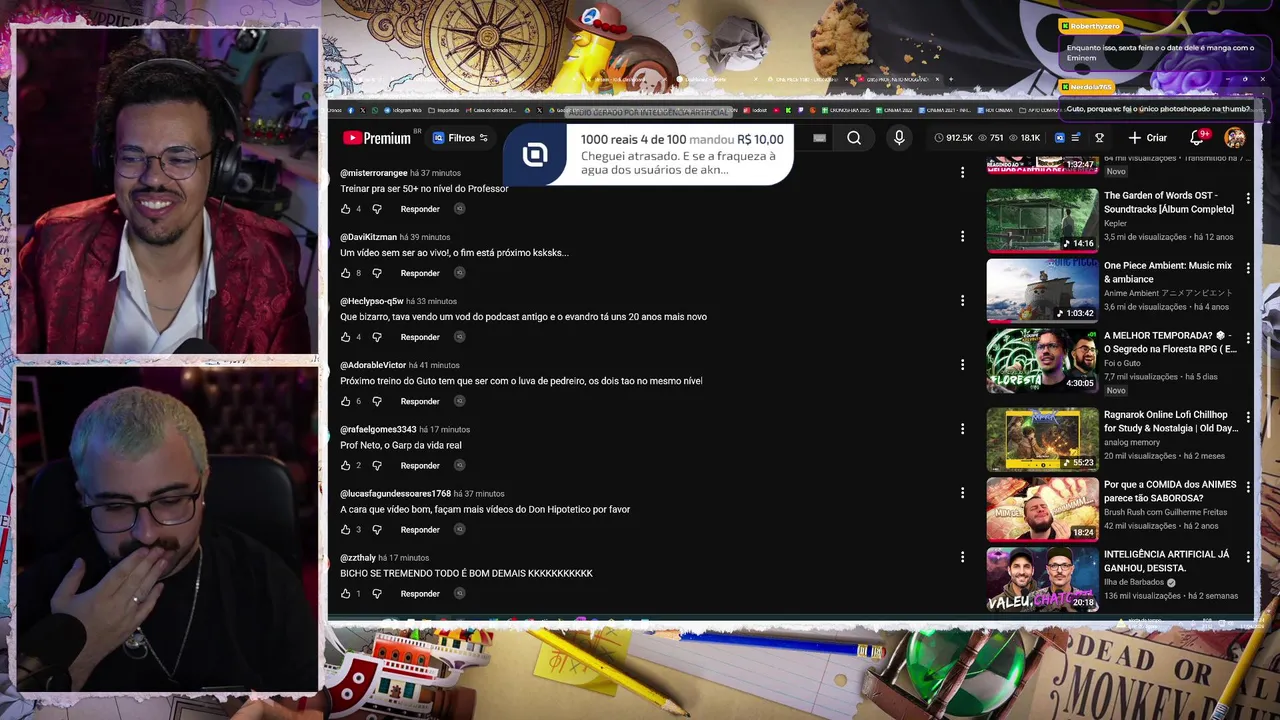The height and width of the screenshot is (720, 1280).
Task: Like the @rafaelgomes3343 comment
Action: point(346,465)
